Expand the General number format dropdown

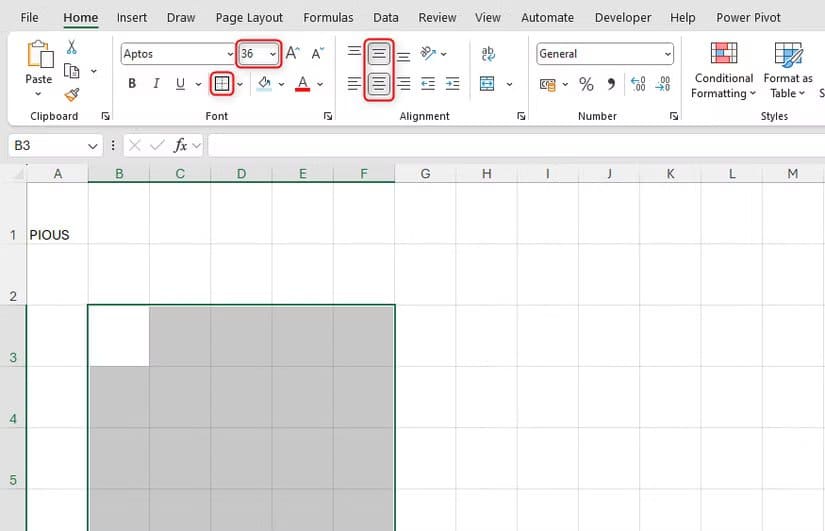(x=667, y=54)
